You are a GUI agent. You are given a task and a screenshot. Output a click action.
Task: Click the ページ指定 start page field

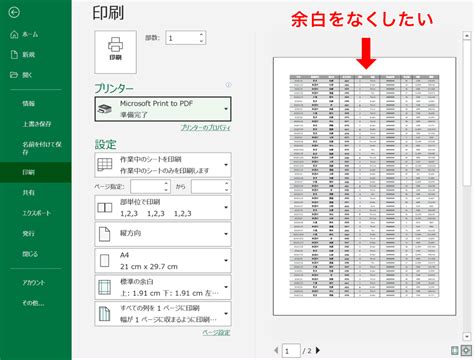point(147,187)
